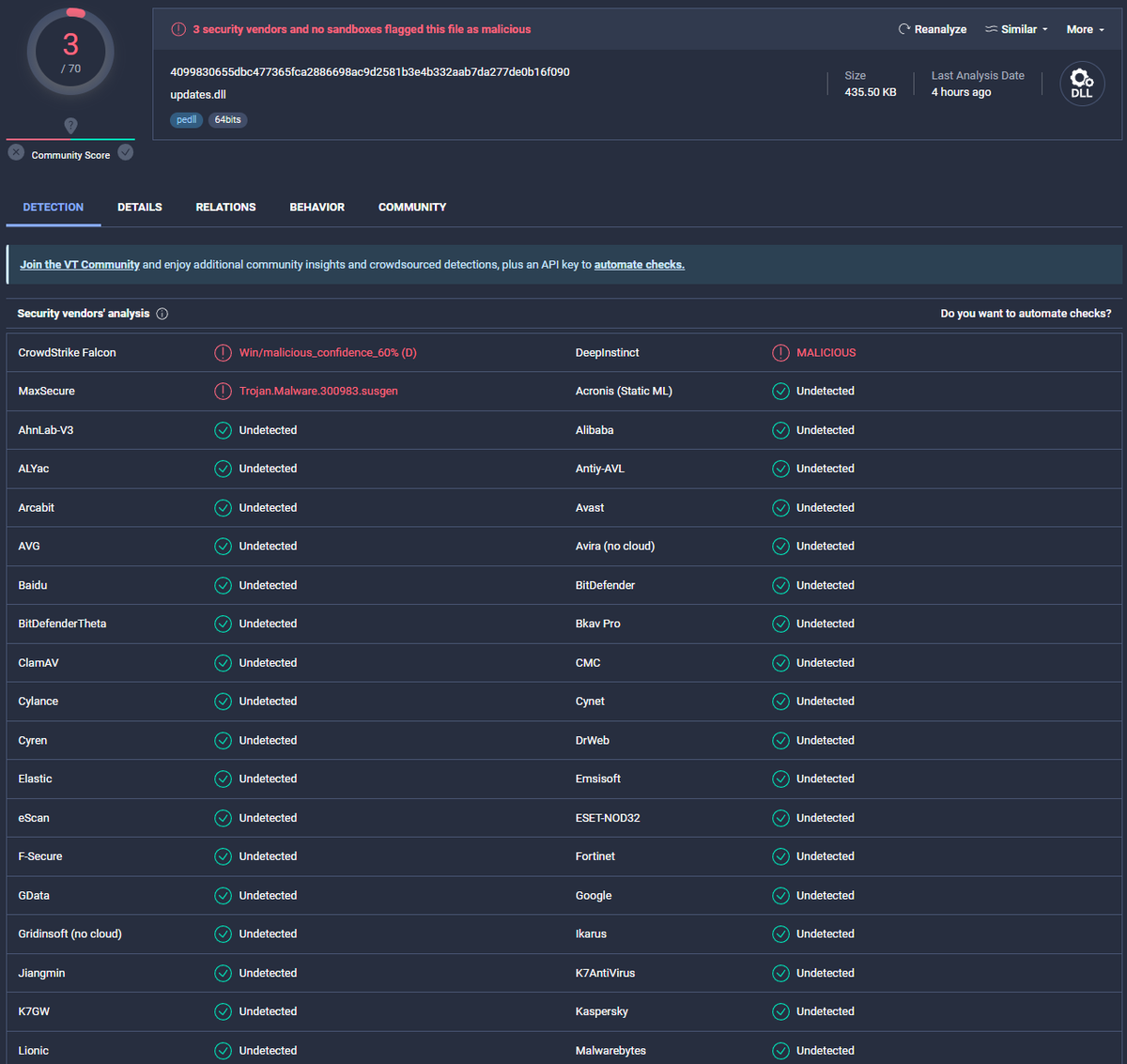
Task: Click the Community Score label
Action: pos(70,155)
